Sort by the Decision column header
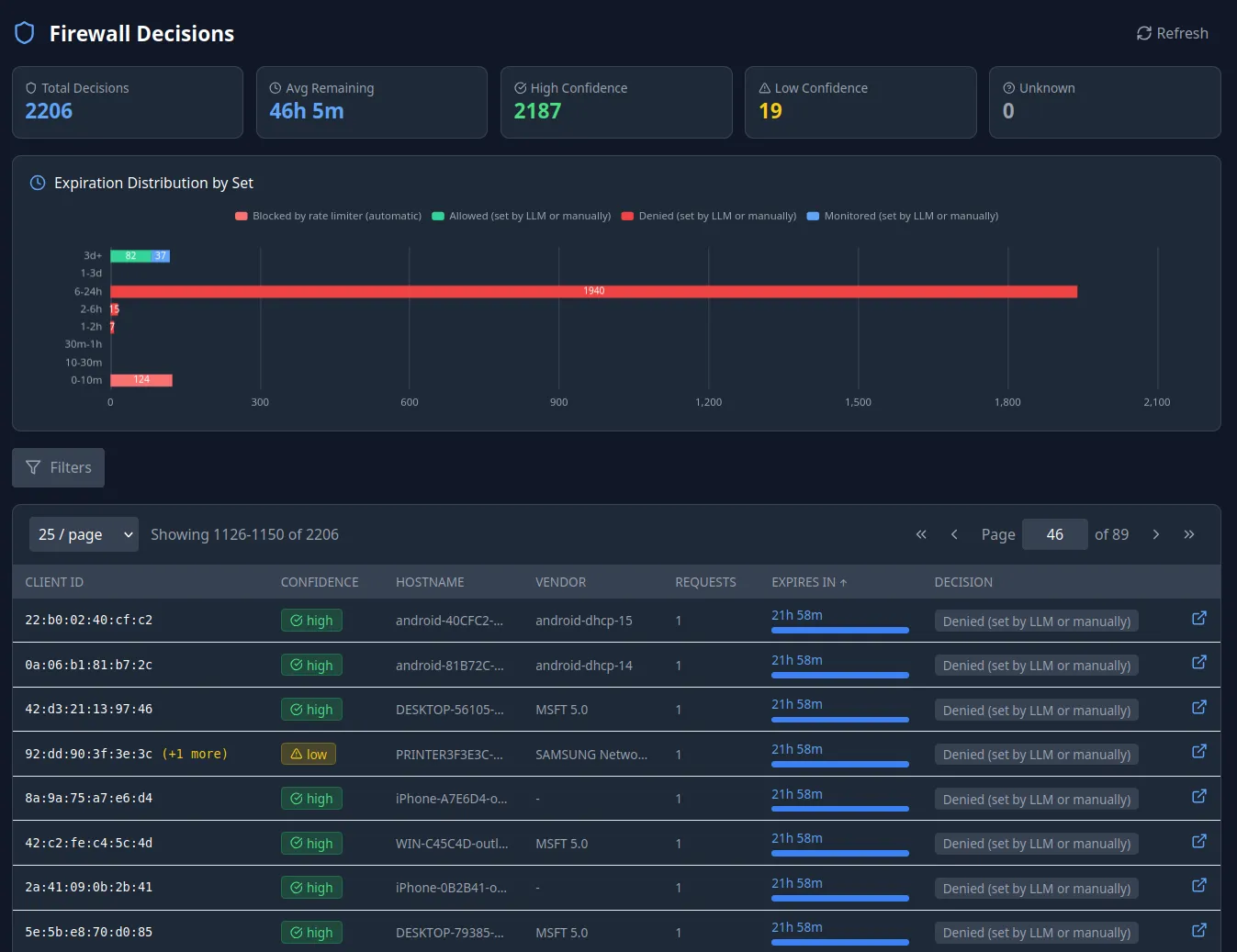Viewport: 1237px width, 952px height. tap(963, 582)
